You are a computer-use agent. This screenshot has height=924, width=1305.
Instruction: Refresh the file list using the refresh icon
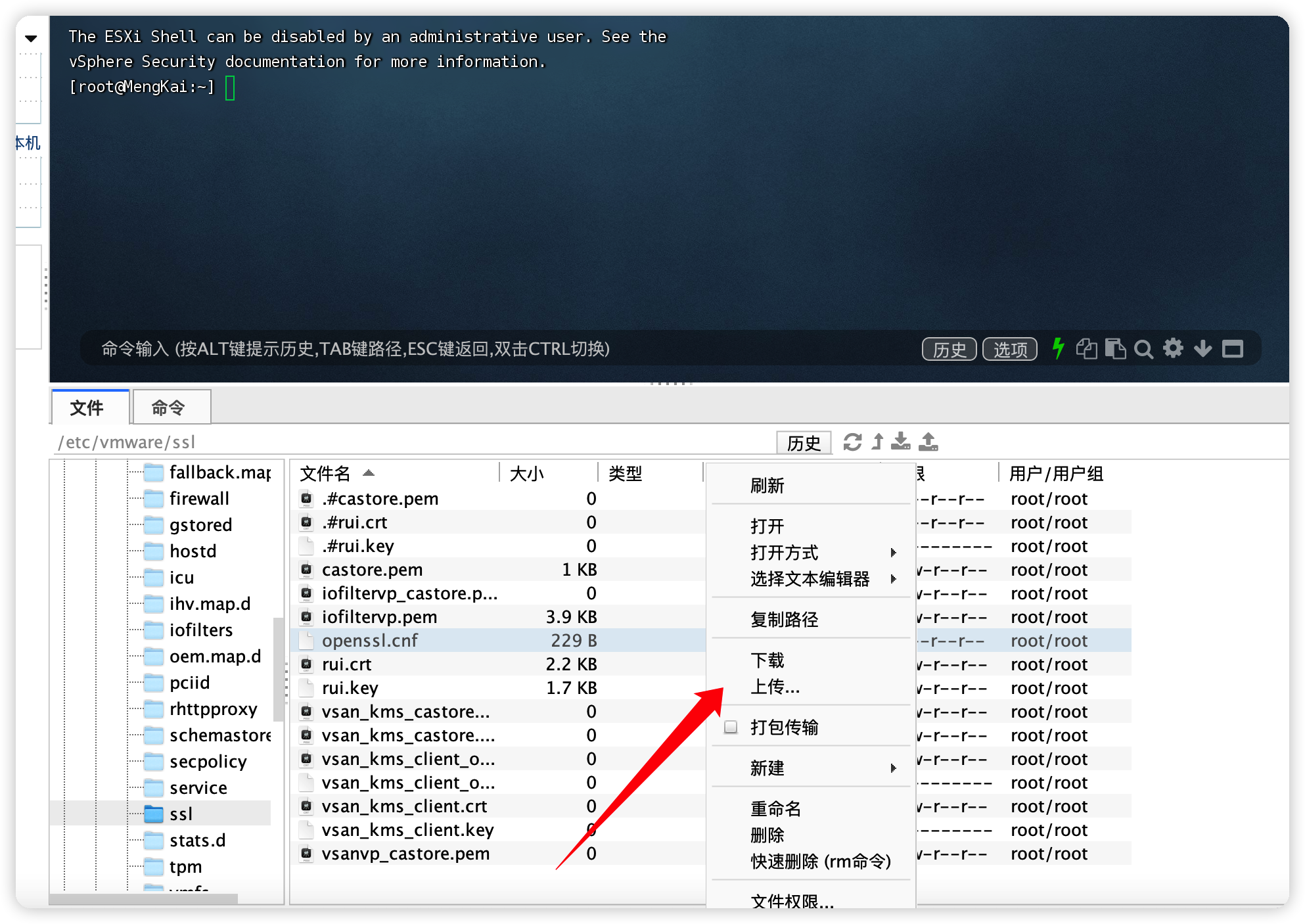[x=852, y=442]
